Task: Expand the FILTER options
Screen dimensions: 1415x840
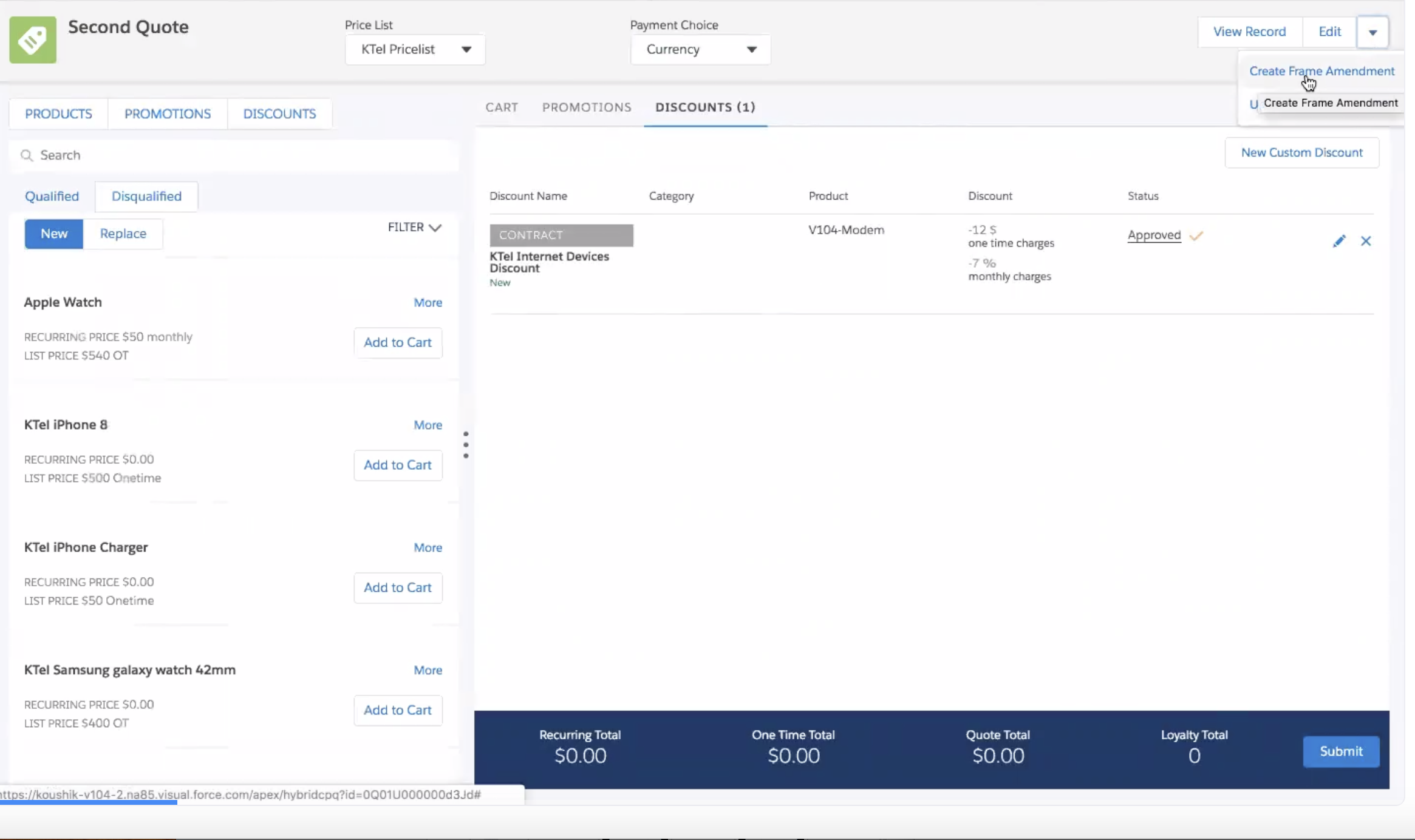Action: coord(414,227)
